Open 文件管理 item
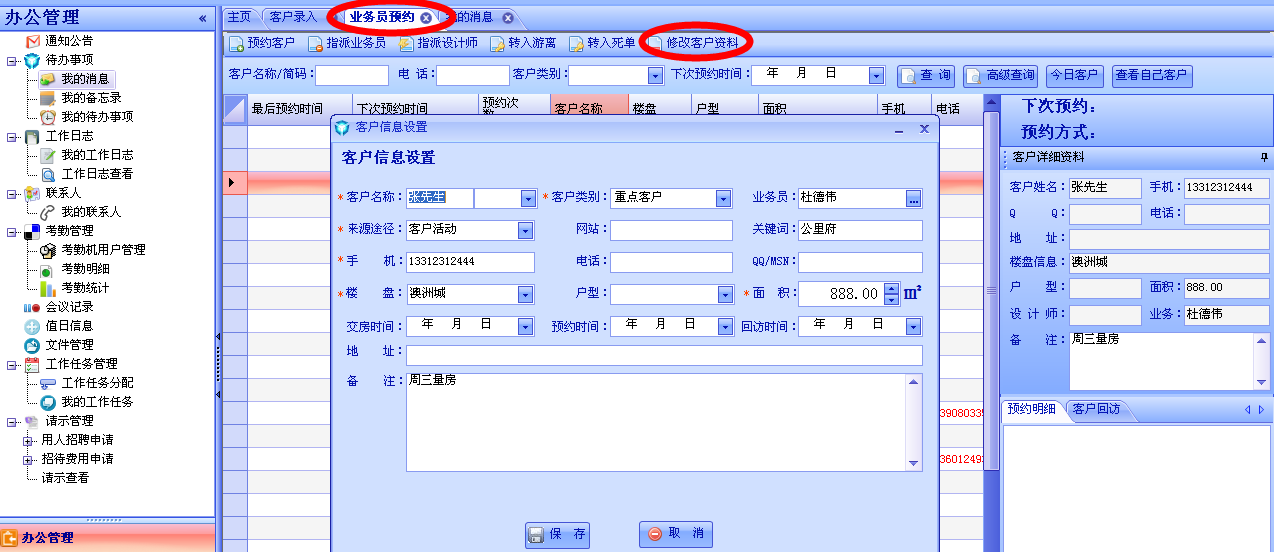Screen dimensions: 1274x552 tap(68, 345)
